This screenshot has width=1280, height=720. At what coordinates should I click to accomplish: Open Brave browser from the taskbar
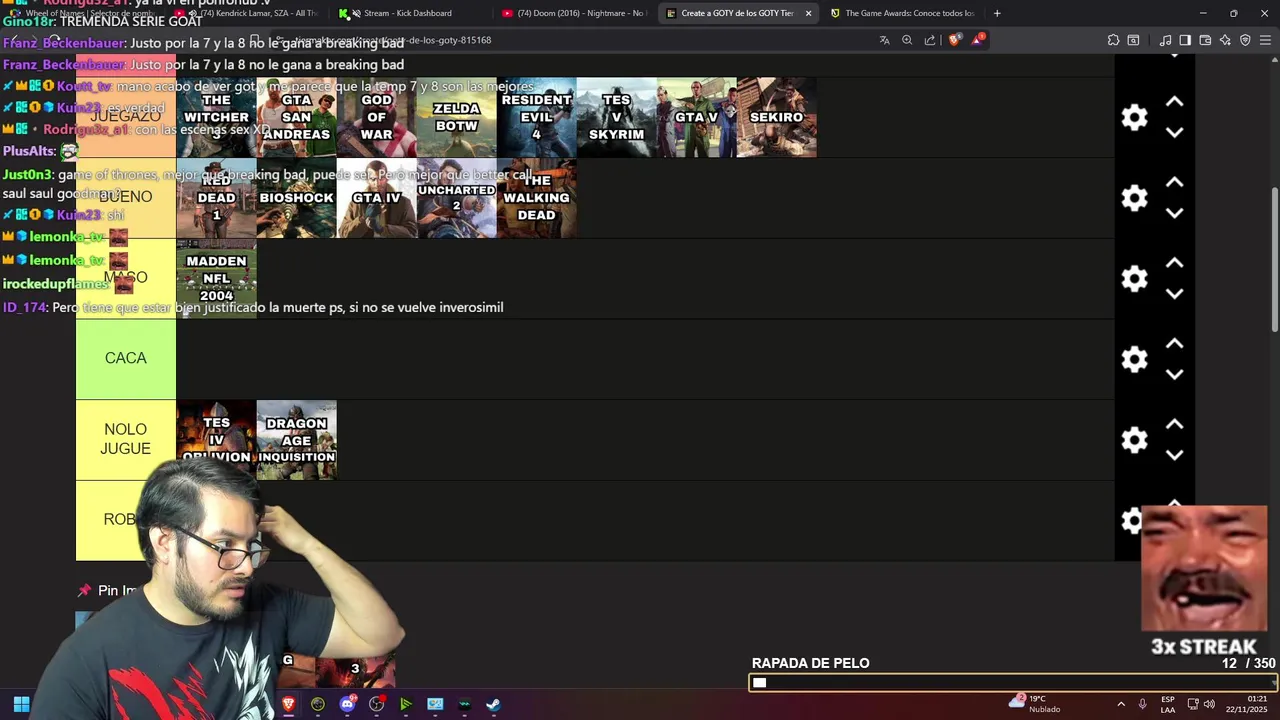[289, 704]
